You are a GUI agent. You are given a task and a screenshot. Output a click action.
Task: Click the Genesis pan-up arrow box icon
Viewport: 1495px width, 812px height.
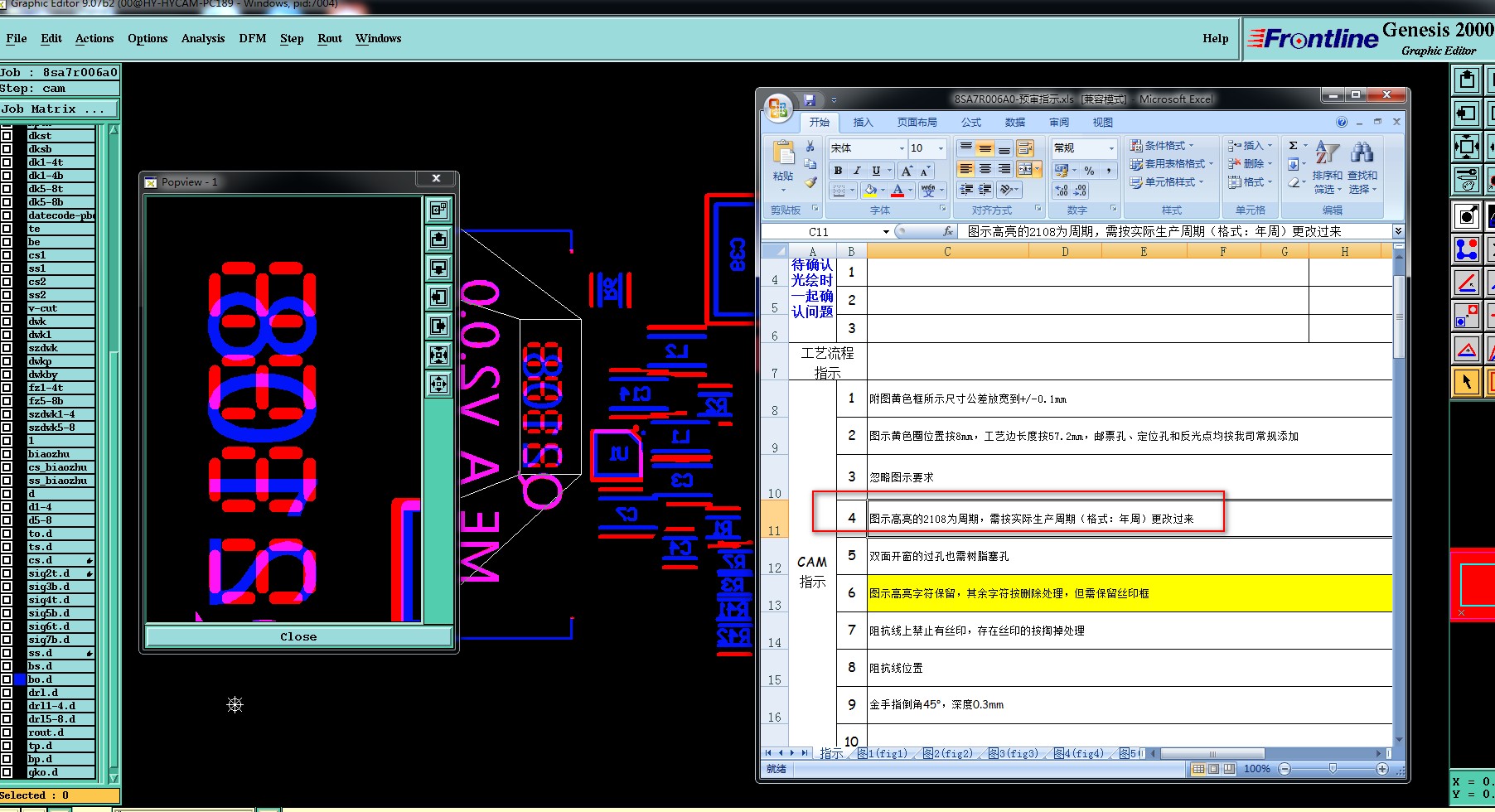tap(1467, 80)
